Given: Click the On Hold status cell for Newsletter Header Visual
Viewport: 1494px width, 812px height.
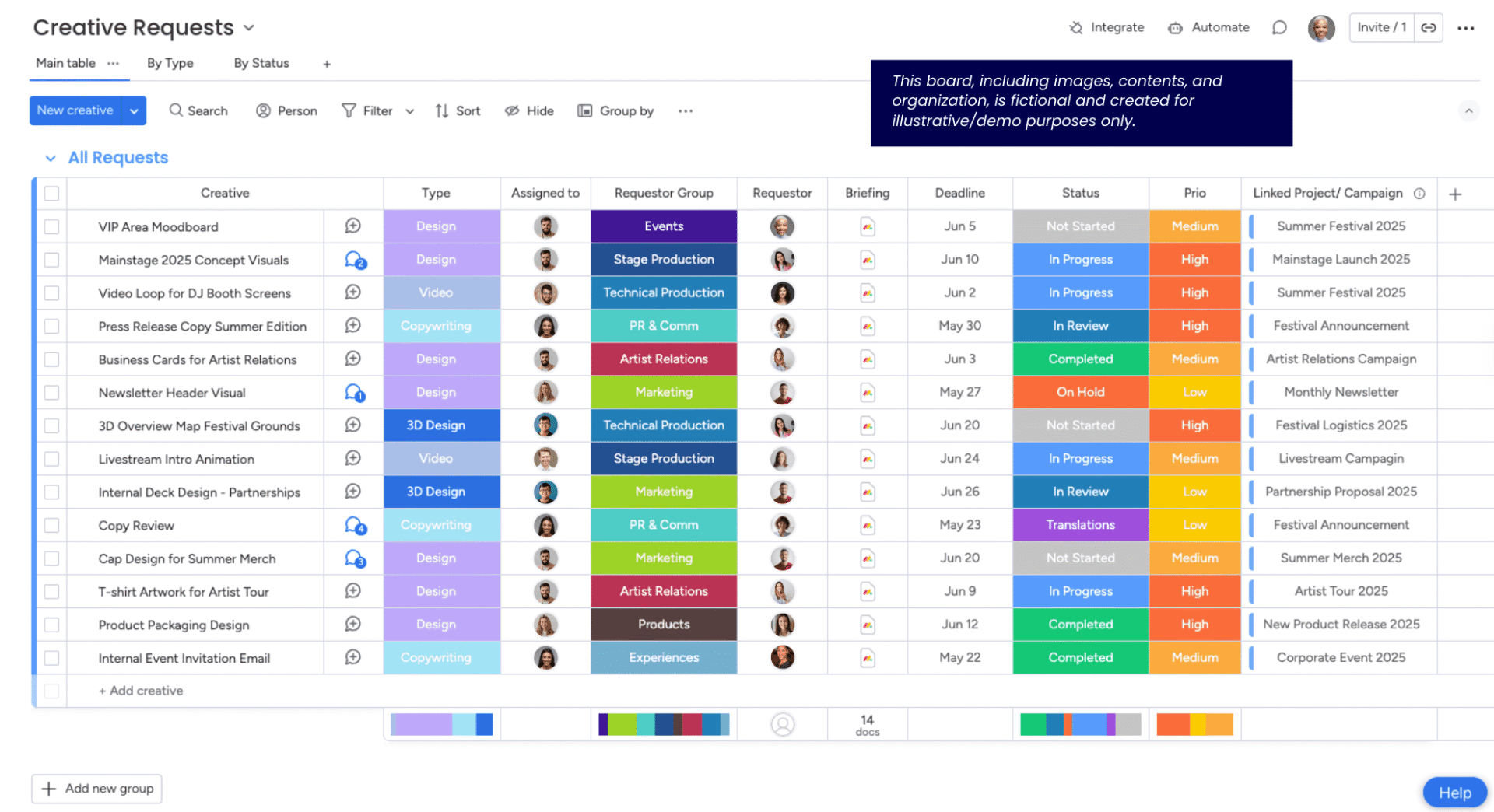Looking at the screenshot, I should pos(1080,392).
